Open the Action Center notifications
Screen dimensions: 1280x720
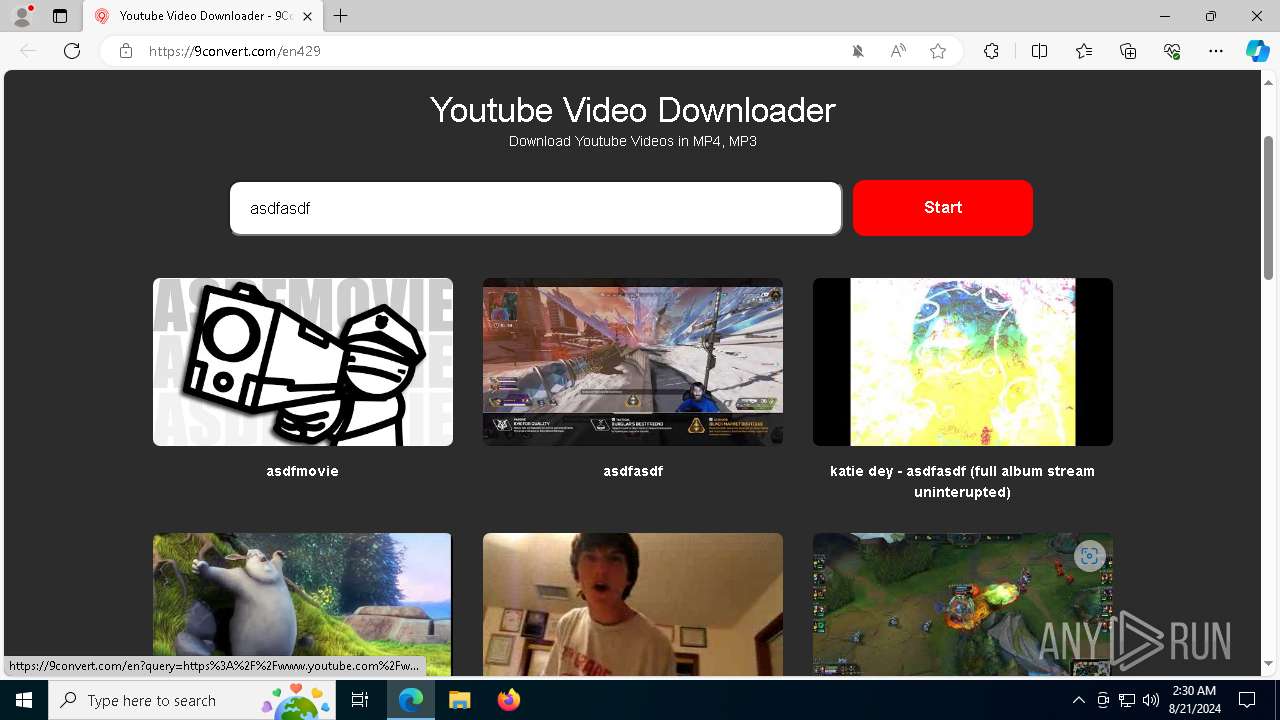click(1247, 700)
